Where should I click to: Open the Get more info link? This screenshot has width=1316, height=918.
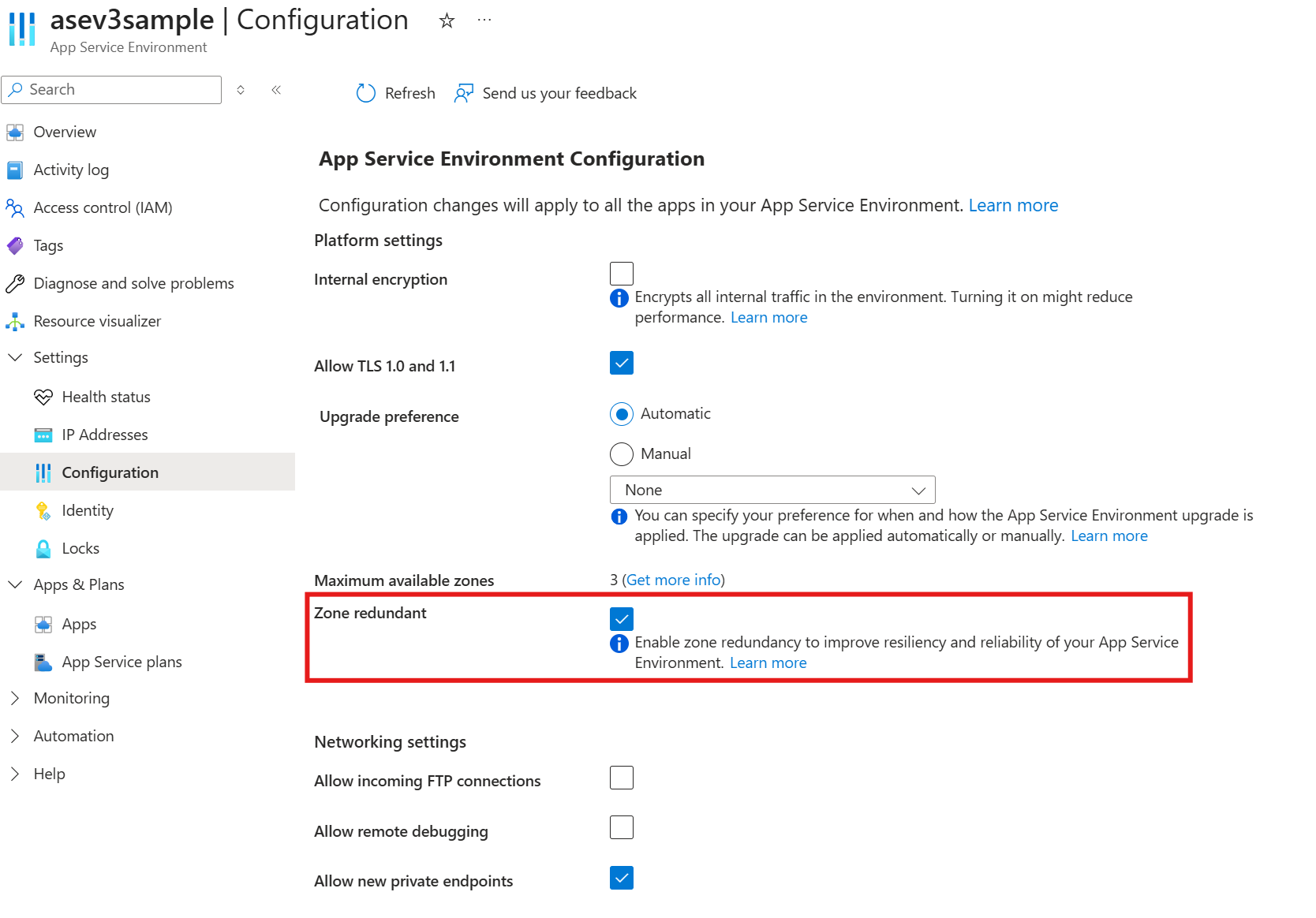click(673, 580)
